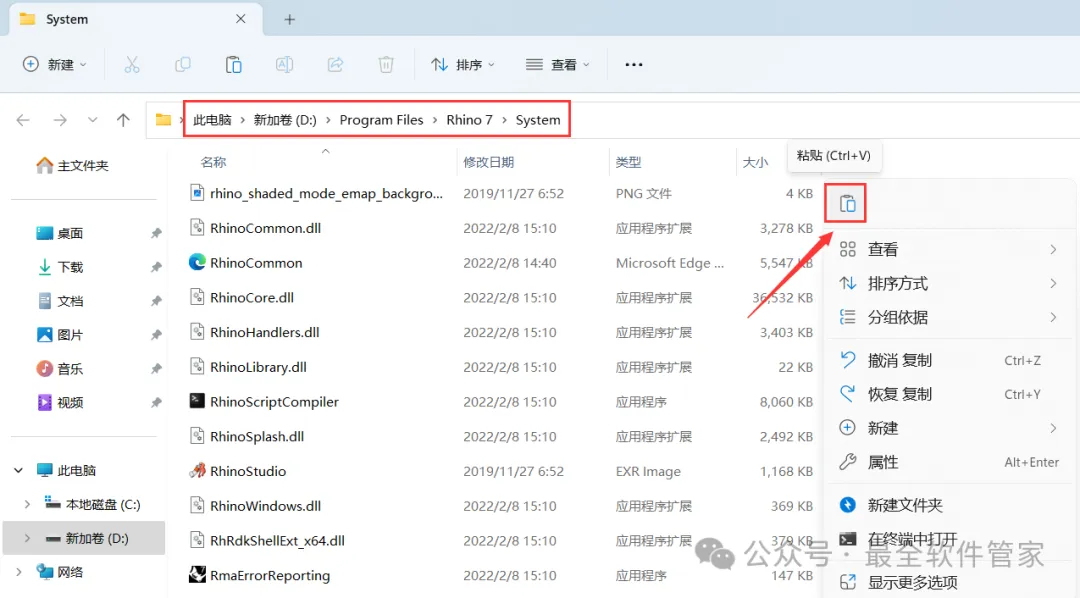Image resolution: width=1080 pixels, height=598 pixels.
Task: Close the System tab
Action: [240, 19]
